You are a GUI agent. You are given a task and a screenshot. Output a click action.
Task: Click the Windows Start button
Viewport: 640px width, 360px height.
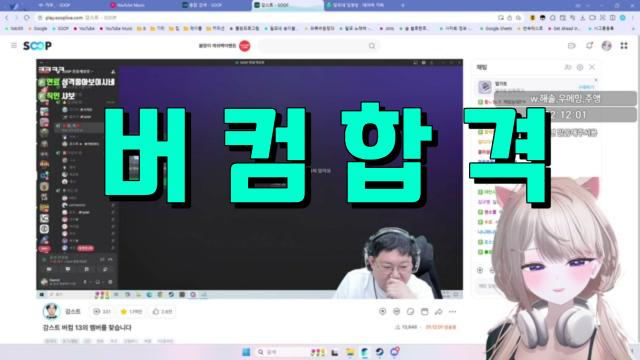click(246, 352)
